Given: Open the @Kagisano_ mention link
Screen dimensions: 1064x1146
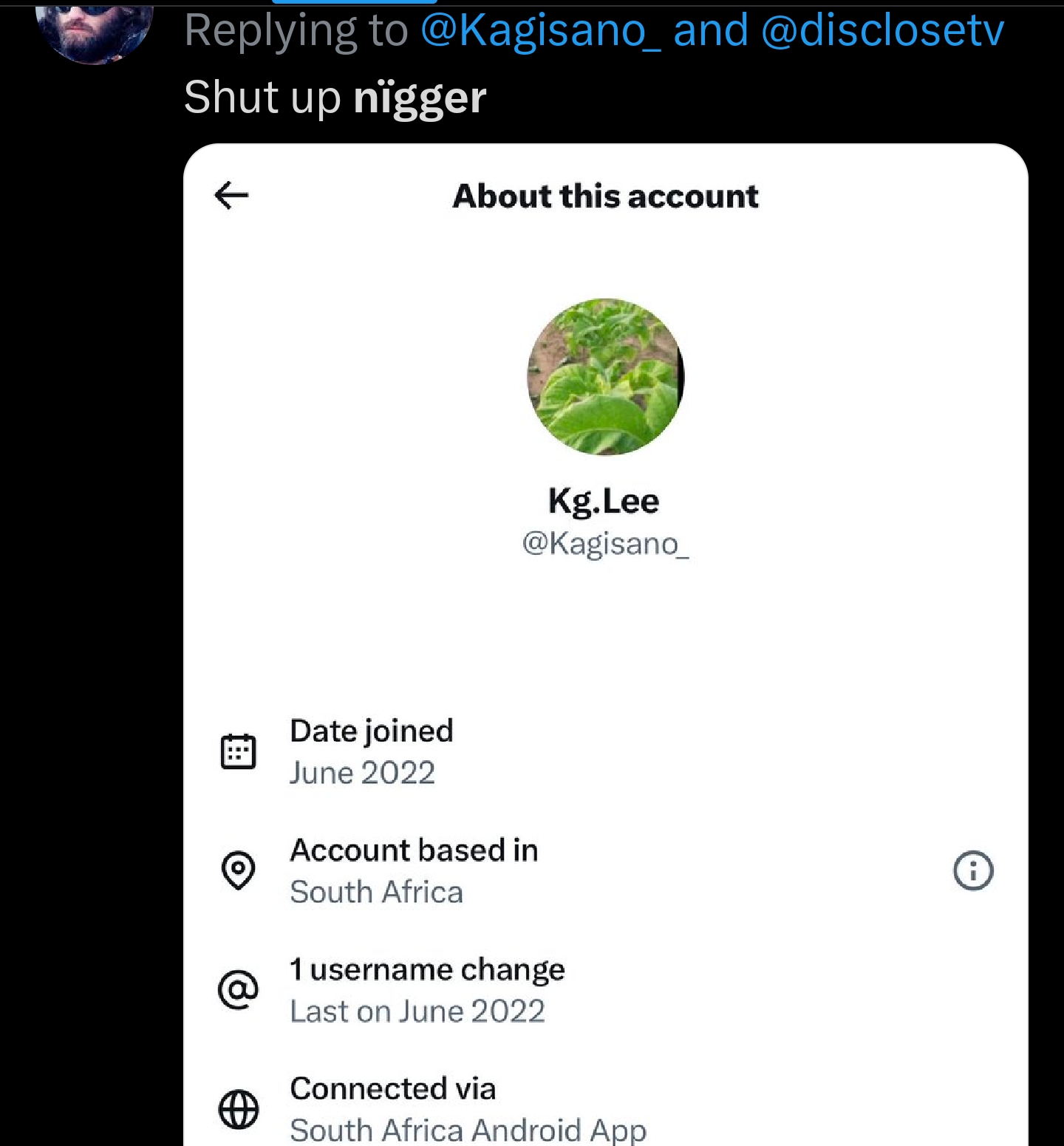Looking at the screenshot, I should tap(545, 30).
